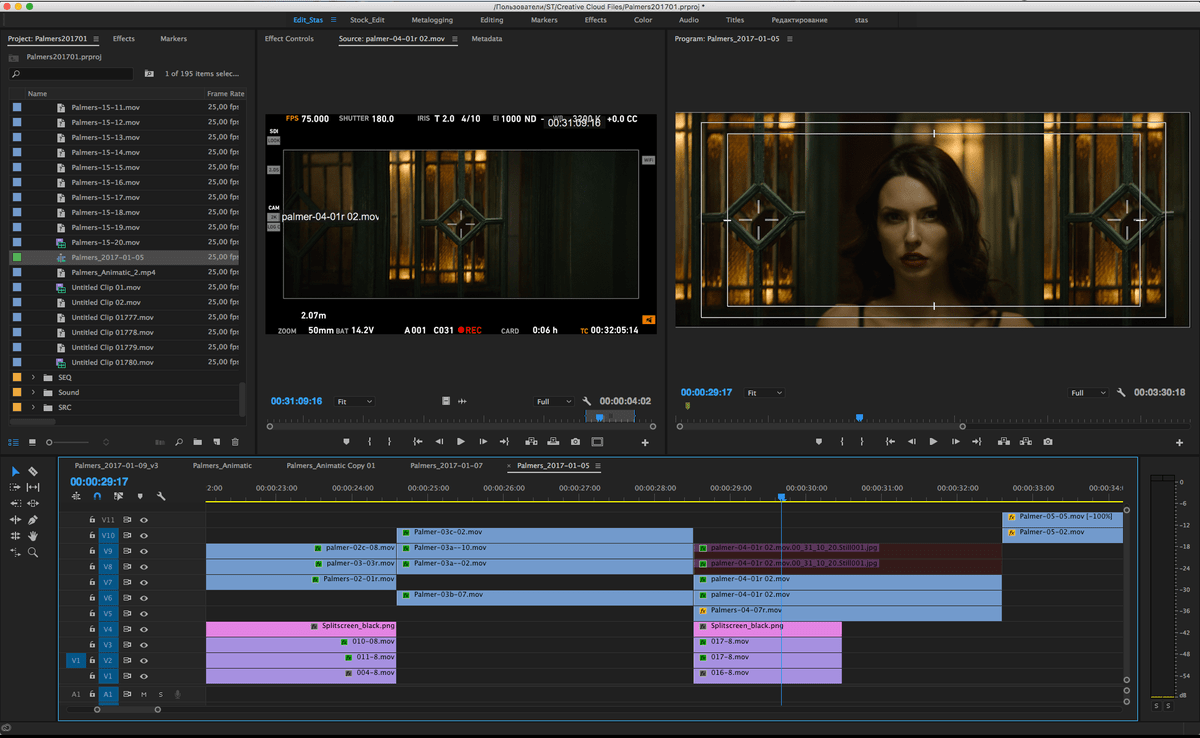Screen dimensions: 1200x738
Task: Play the clip in the Source monitor
Action: pos(461,441)
